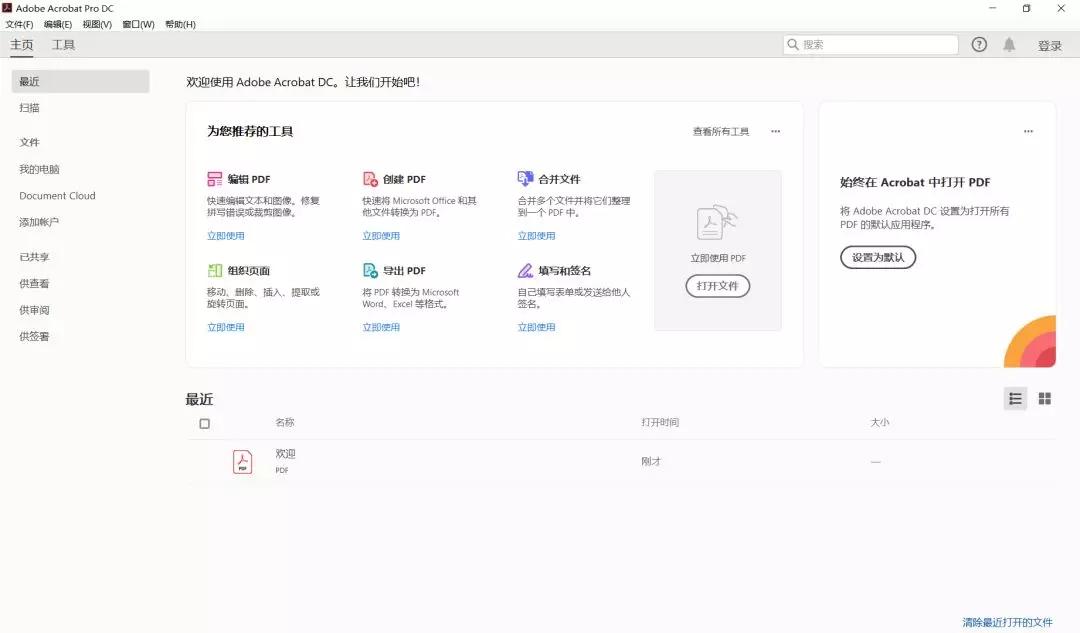Click into the 搜索 search field
Image resolution: width=1080 pixels, height=633 pixels.
pos(871,45)
